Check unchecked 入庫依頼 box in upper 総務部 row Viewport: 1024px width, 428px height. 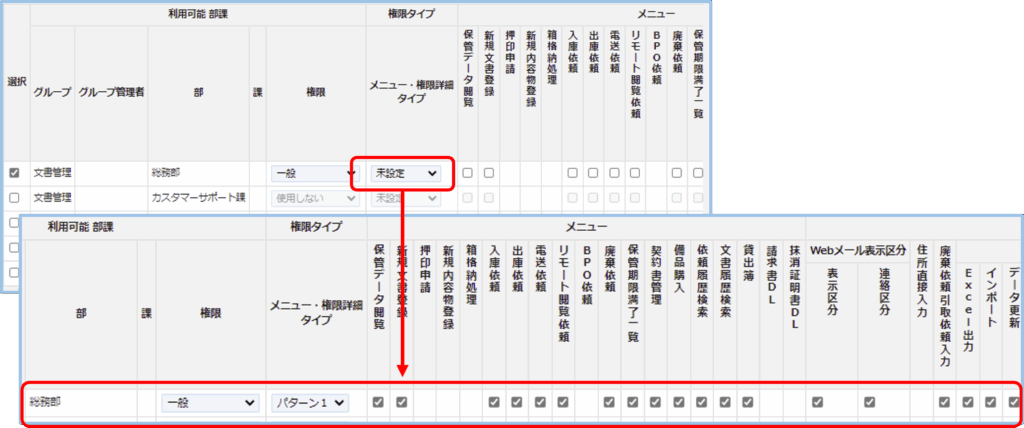(571, 173)
